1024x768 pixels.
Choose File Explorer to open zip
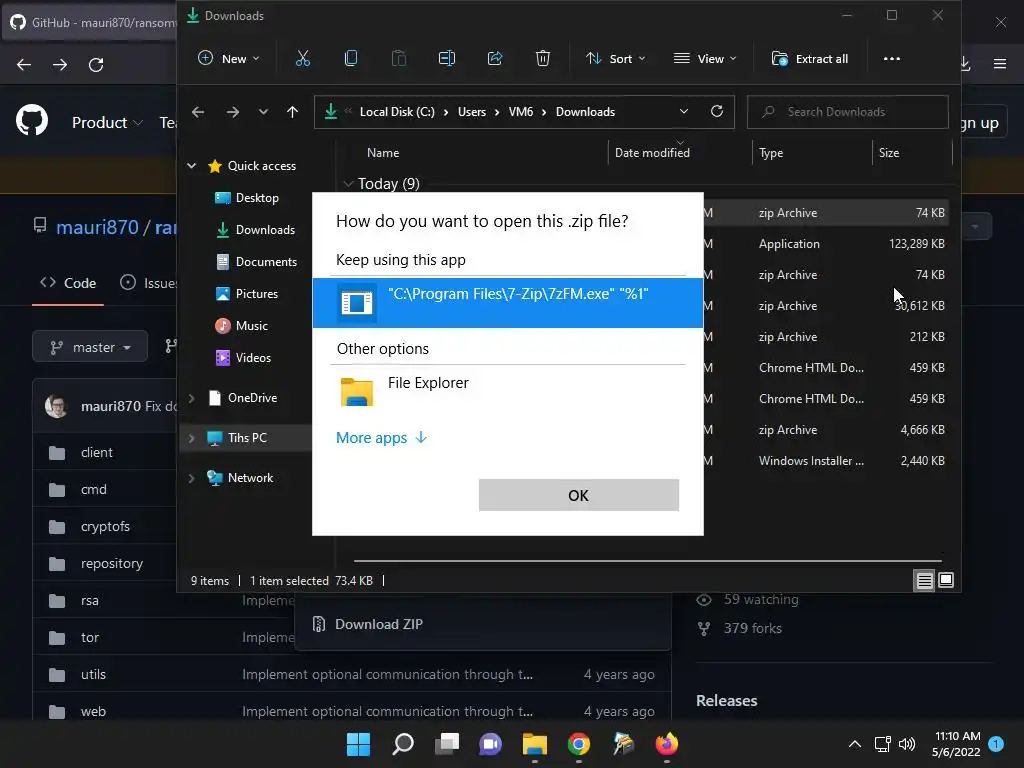tap(507, 391)
